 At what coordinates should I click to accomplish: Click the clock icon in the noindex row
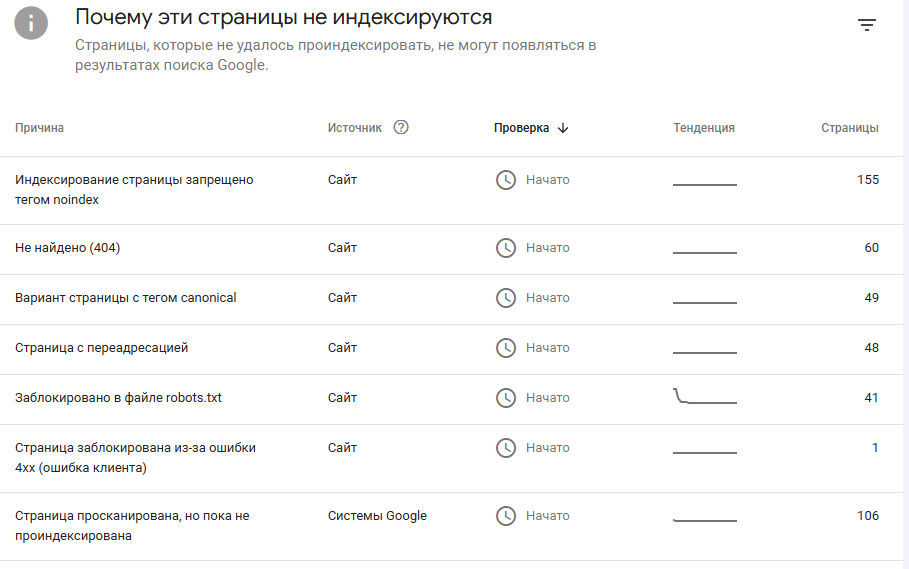point(506,180)
